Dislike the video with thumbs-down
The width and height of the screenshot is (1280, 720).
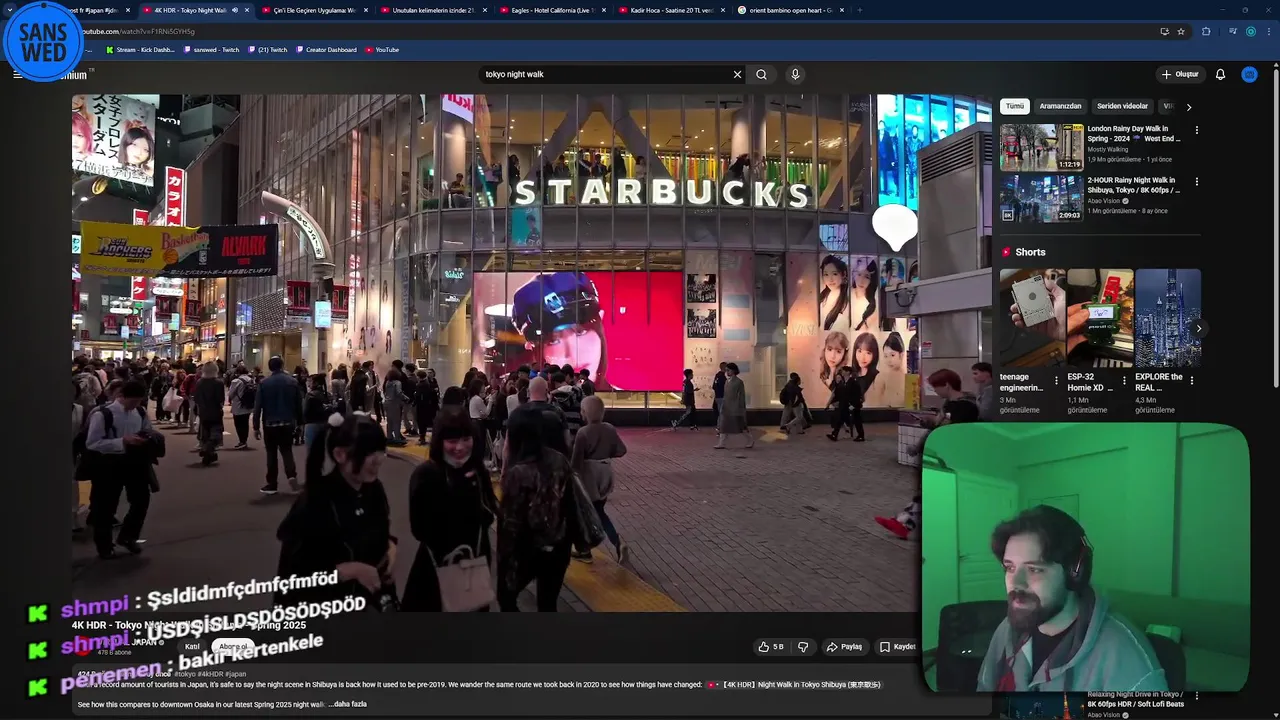click(x=802, y=647)
